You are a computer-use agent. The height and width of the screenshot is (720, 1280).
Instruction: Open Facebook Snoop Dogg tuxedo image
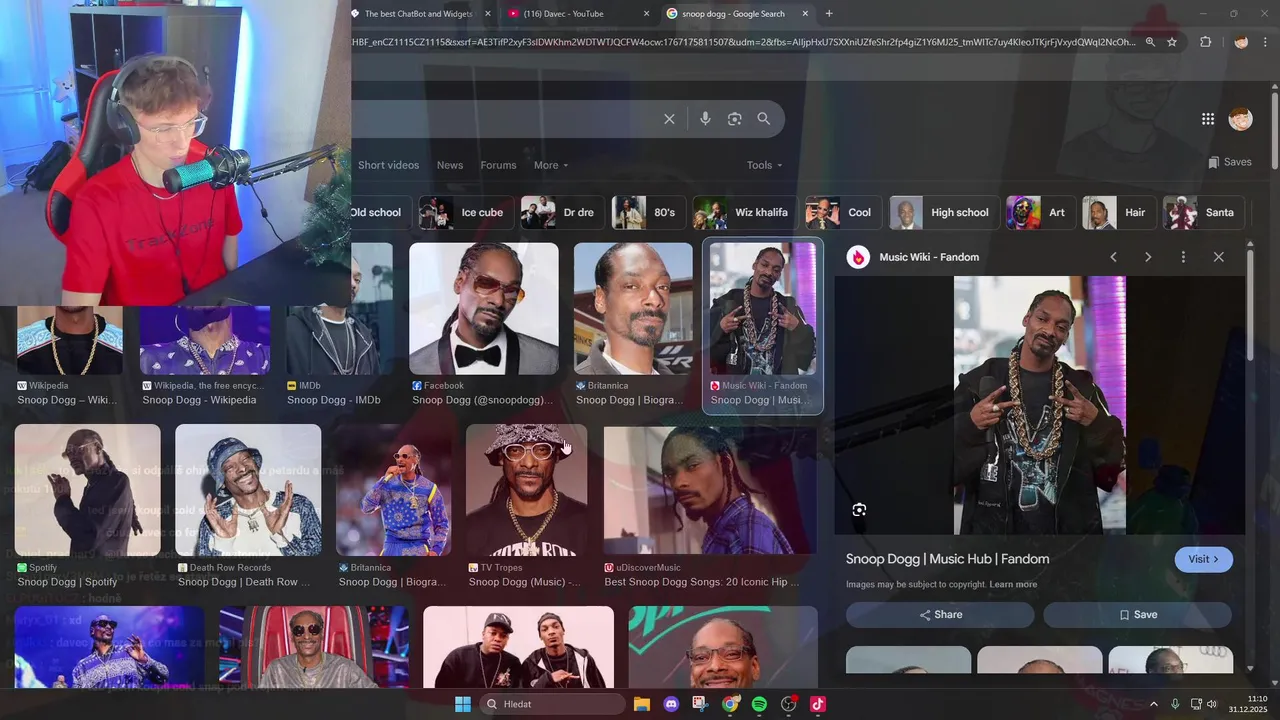pyautogui.click(x=484, y=309)
